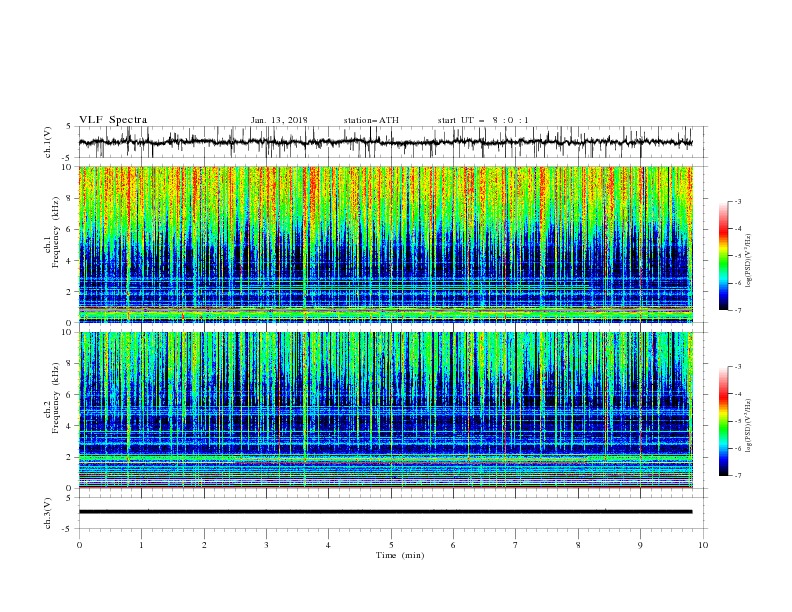Click the 'ch.1(V)' axis label
The height and width of the screenshot is (612, 792).
pos(48,142)
